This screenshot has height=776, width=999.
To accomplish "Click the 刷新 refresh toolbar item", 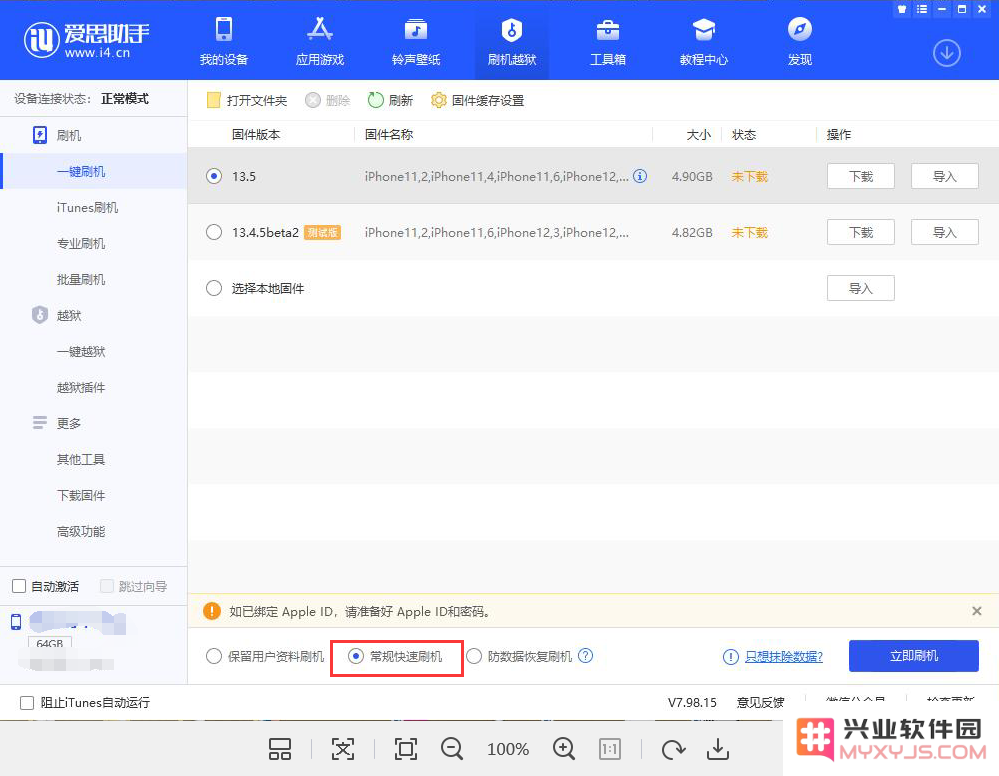I will tap(390, 100).
